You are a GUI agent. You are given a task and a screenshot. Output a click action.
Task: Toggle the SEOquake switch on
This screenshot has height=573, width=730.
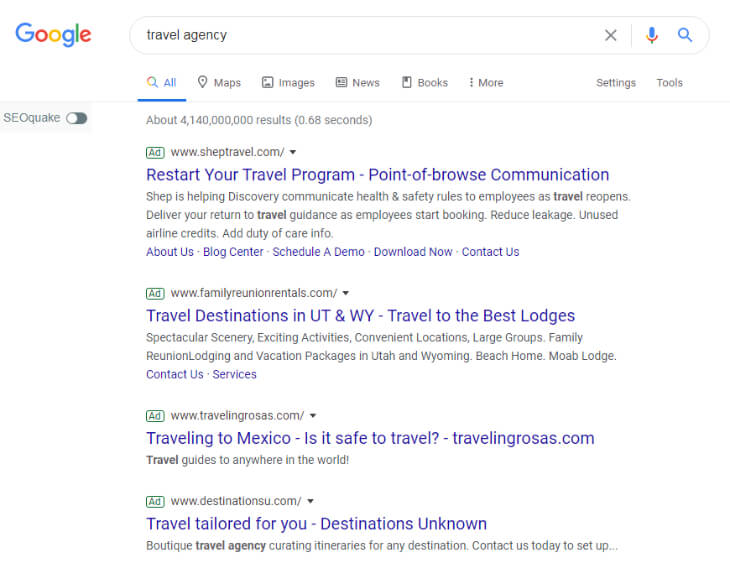point(76,118)
